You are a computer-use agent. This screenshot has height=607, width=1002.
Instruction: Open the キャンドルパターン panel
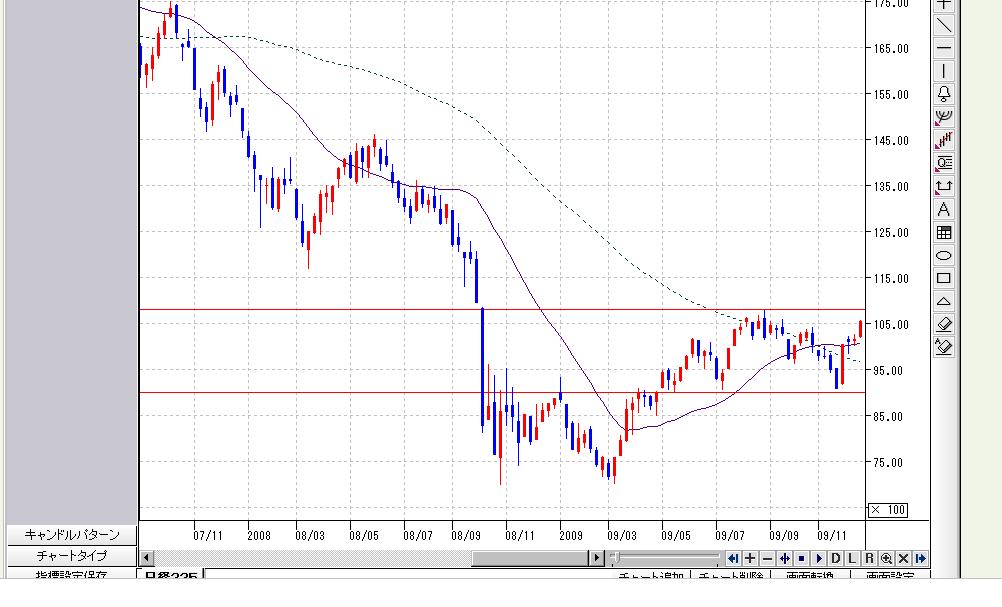[x=71, y=535]
